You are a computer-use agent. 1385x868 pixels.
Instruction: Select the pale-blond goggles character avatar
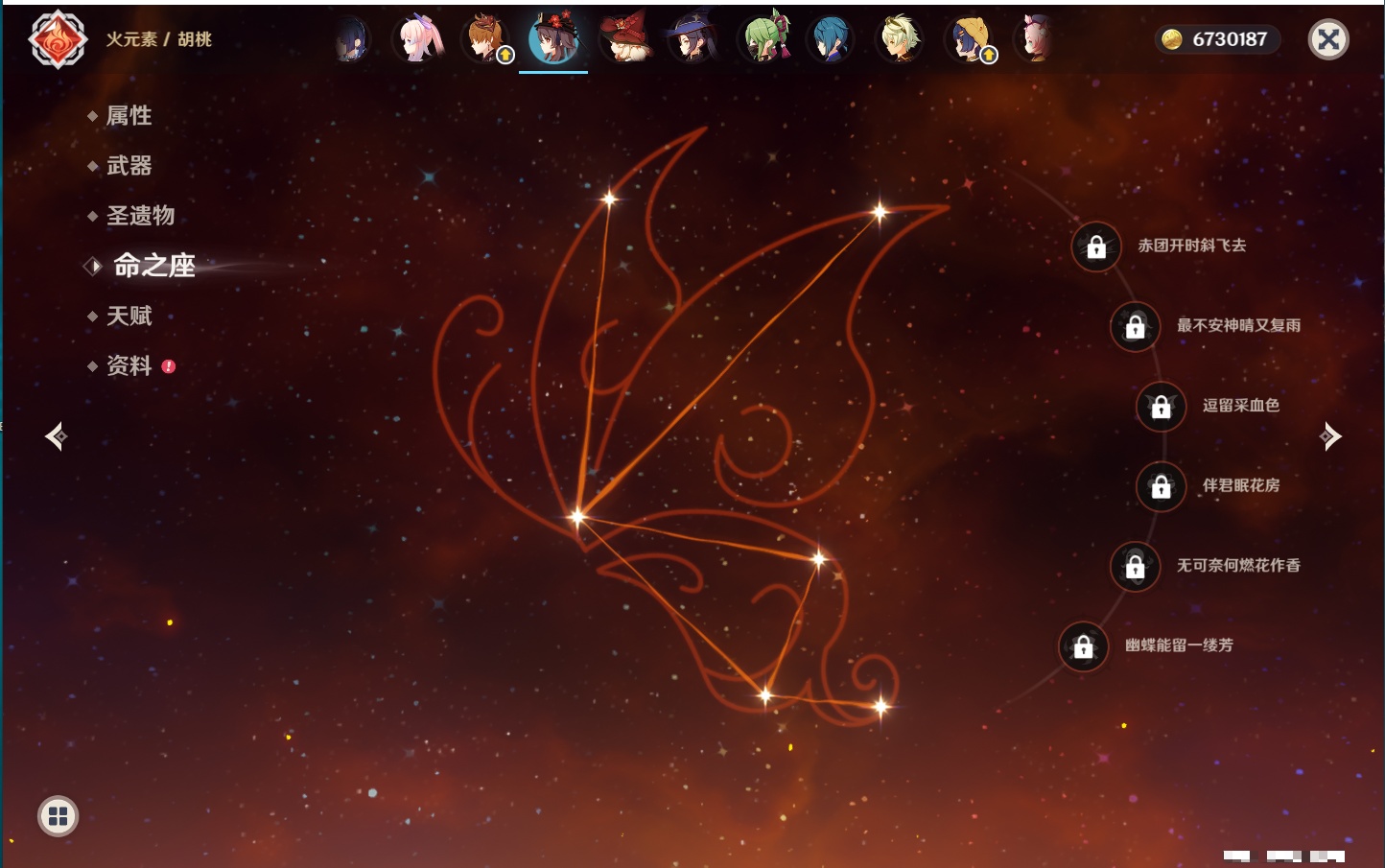[900, 38]
